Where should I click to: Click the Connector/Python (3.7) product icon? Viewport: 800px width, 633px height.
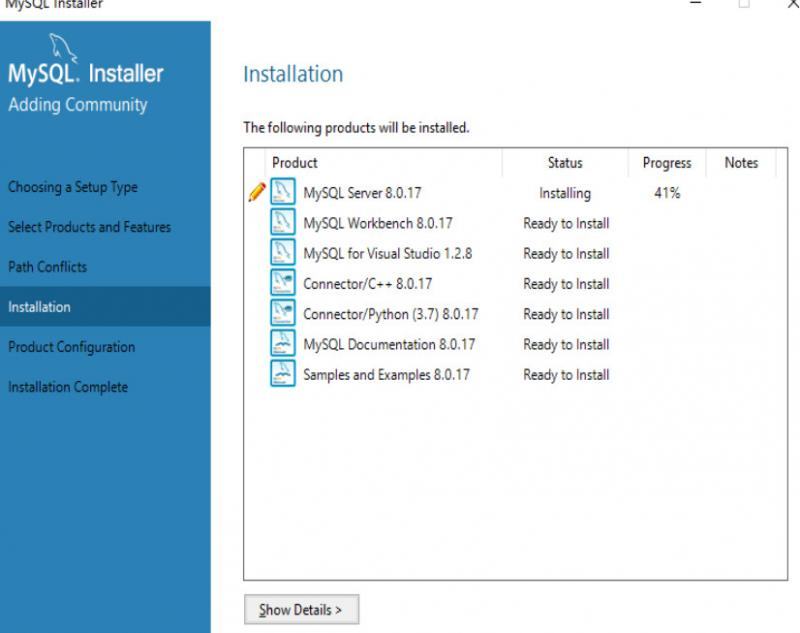pos(283,313)
